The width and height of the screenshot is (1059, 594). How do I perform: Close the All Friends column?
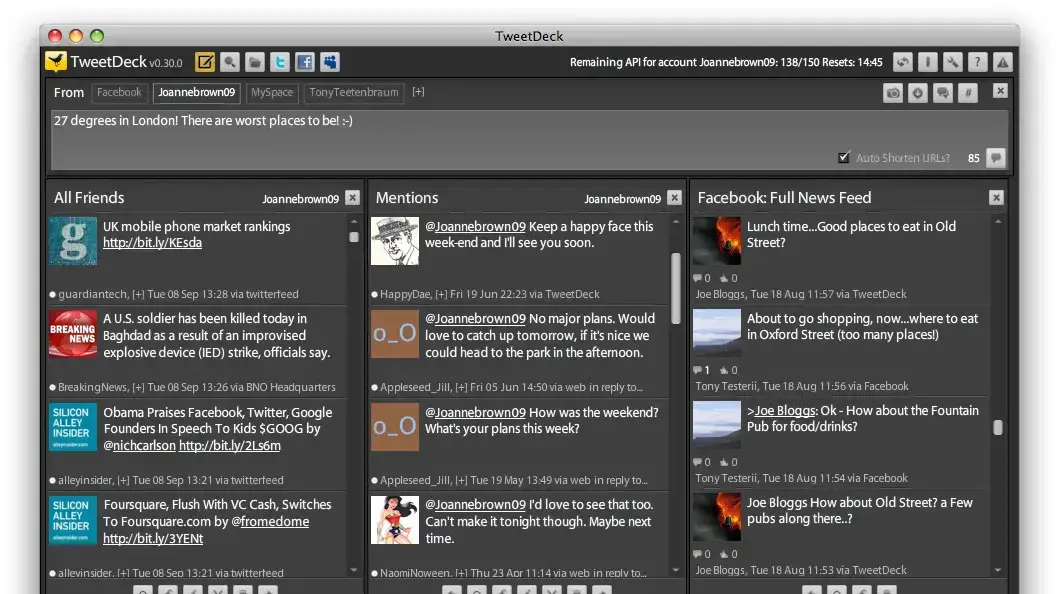(x=353, y=198)
